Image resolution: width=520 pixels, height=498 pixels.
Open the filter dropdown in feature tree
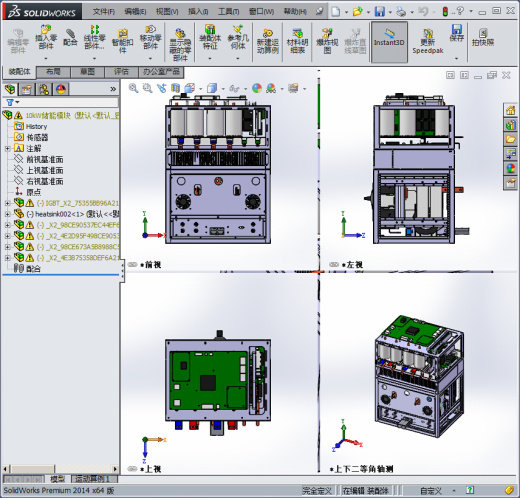click(13, 102)
